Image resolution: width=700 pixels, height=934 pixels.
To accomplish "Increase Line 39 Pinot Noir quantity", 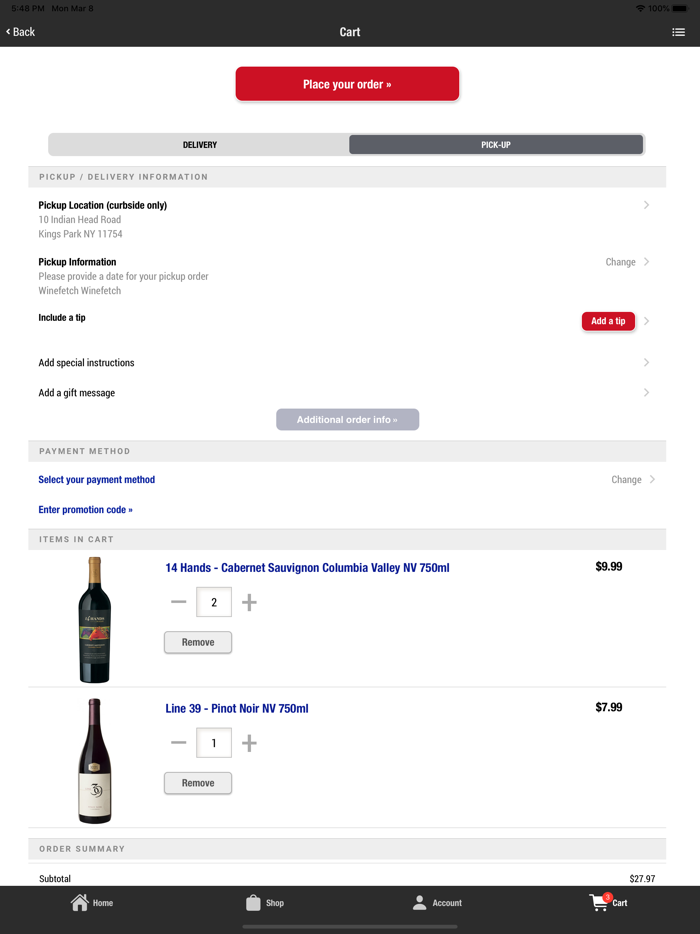I will (248, 742).
